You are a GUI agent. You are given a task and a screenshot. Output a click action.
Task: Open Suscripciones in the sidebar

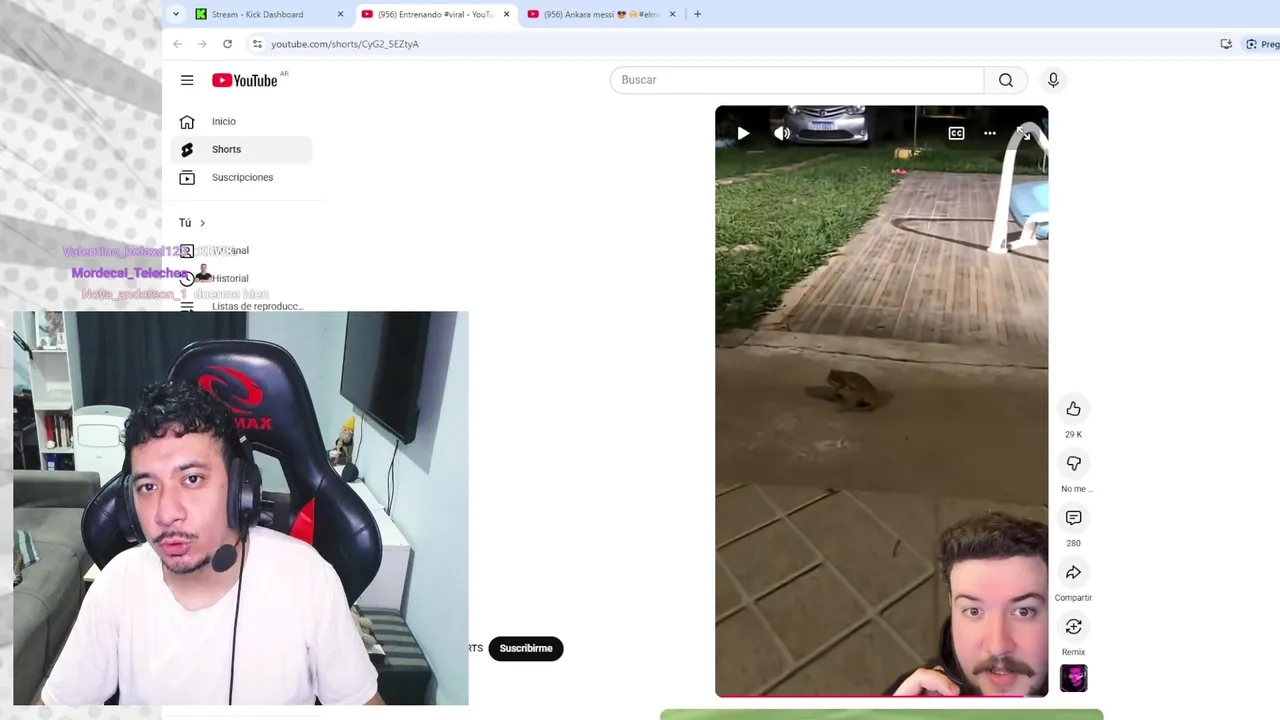(x=242, y=177)
